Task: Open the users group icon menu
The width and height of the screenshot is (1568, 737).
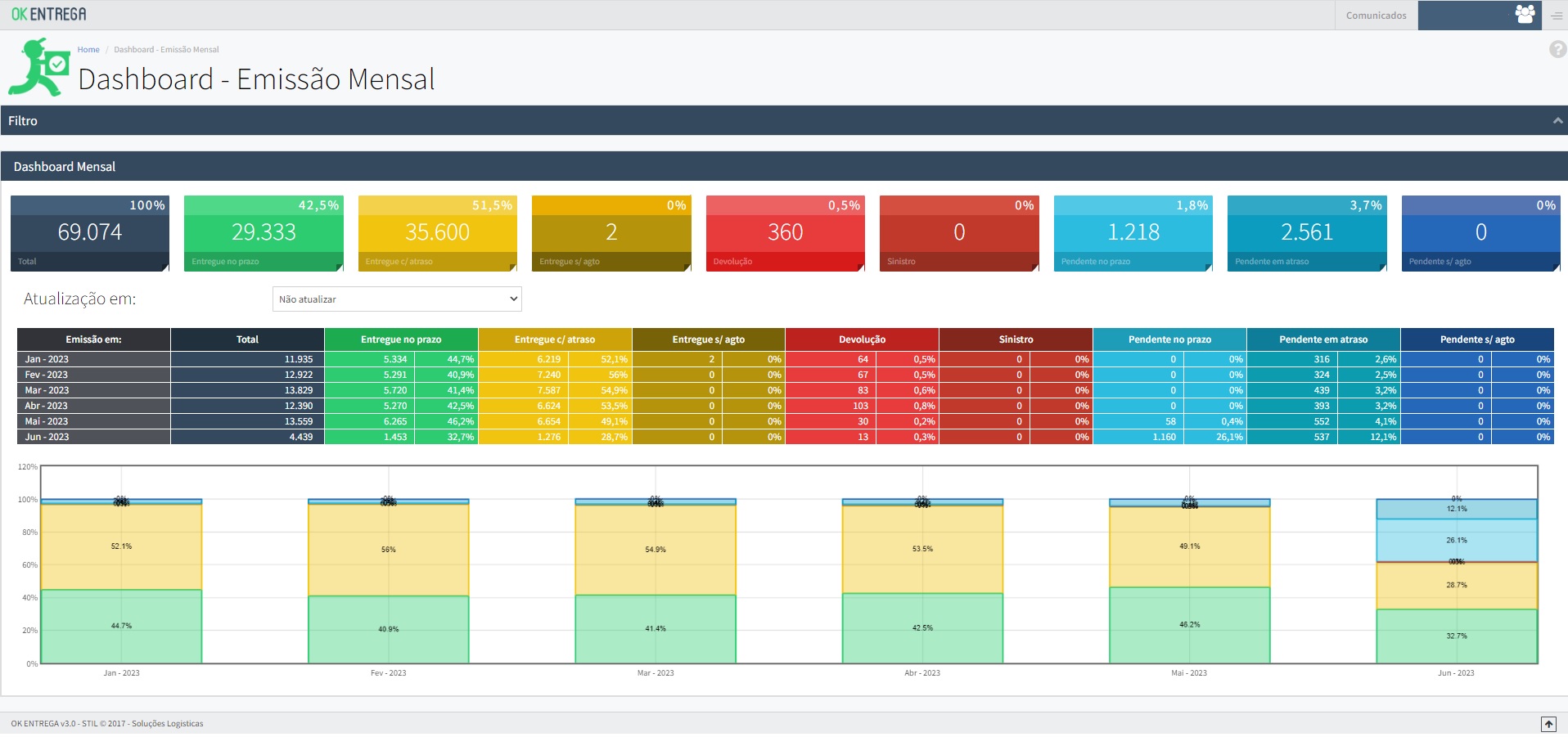Action: (1524, 15)
